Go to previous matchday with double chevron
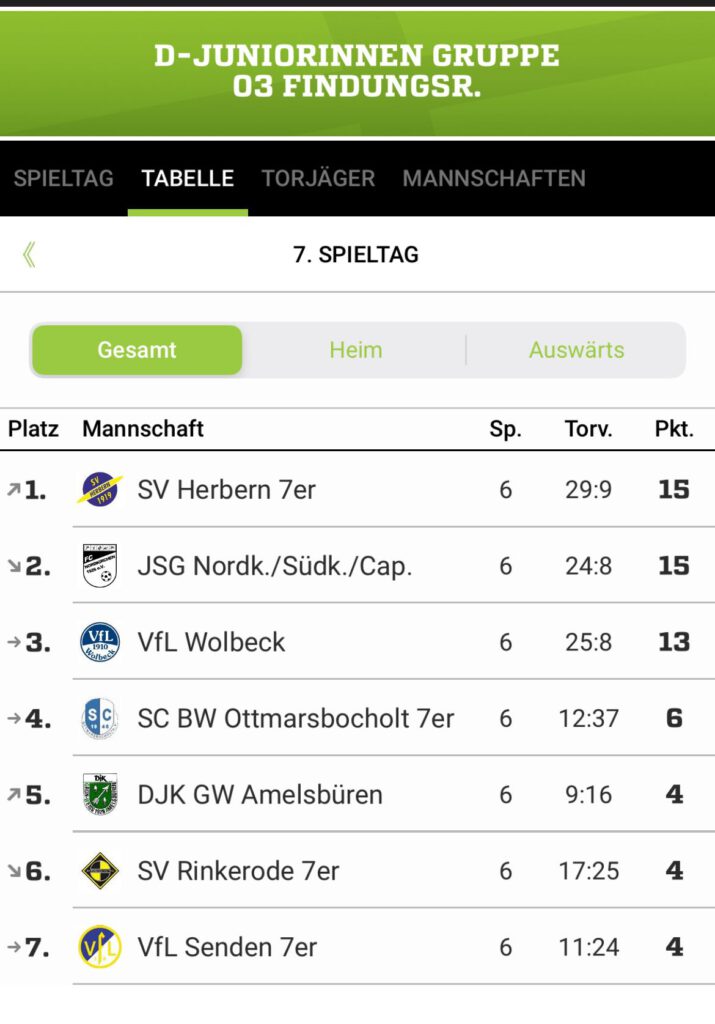The height and width of the screenshot is (1024, 715). tap(29, 255)
